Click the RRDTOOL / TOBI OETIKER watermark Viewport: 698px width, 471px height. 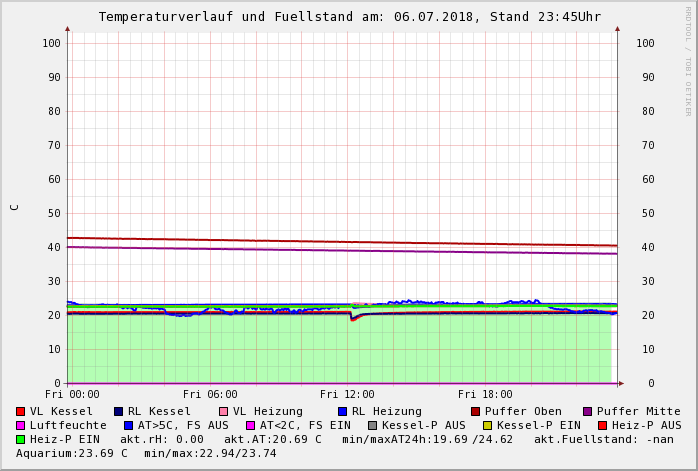click(688, 60)
